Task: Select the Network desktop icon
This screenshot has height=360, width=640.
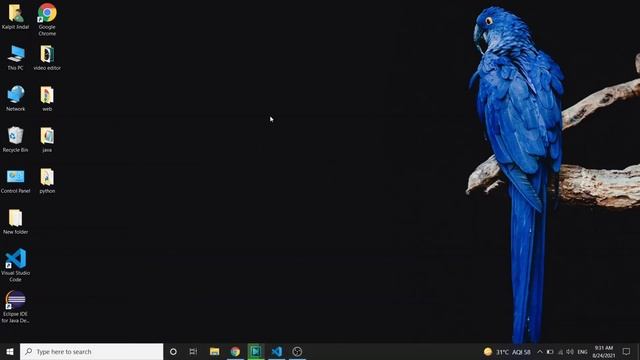Action: tap(16, 98)
